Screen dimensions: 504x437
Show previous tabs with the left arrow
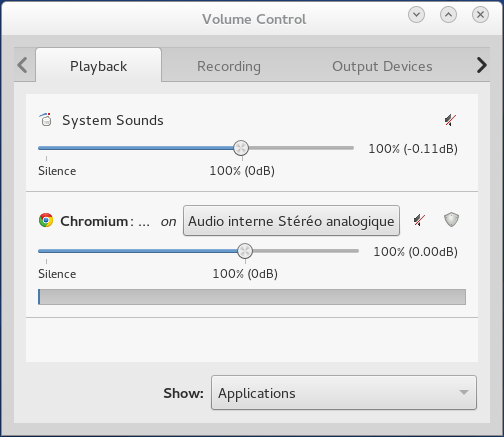22,65
